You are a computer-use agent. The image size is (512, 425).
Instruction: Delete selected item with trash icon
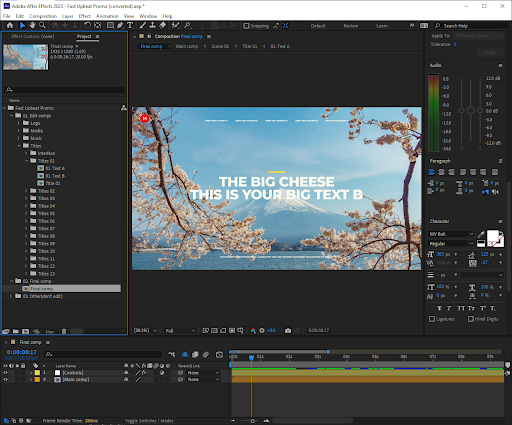[x=64, y=331]
